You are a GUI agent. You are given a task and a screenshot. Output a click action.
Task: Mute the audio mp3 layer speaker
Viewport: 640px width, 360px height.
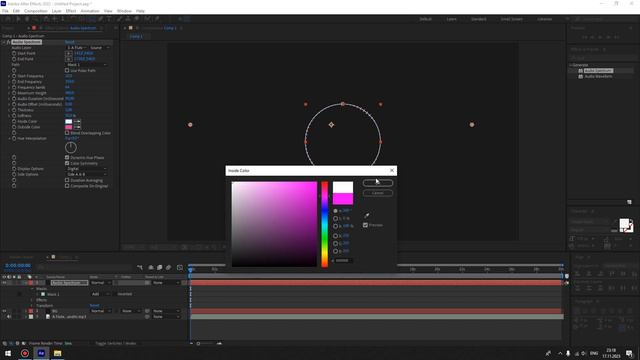click(9, 316)
